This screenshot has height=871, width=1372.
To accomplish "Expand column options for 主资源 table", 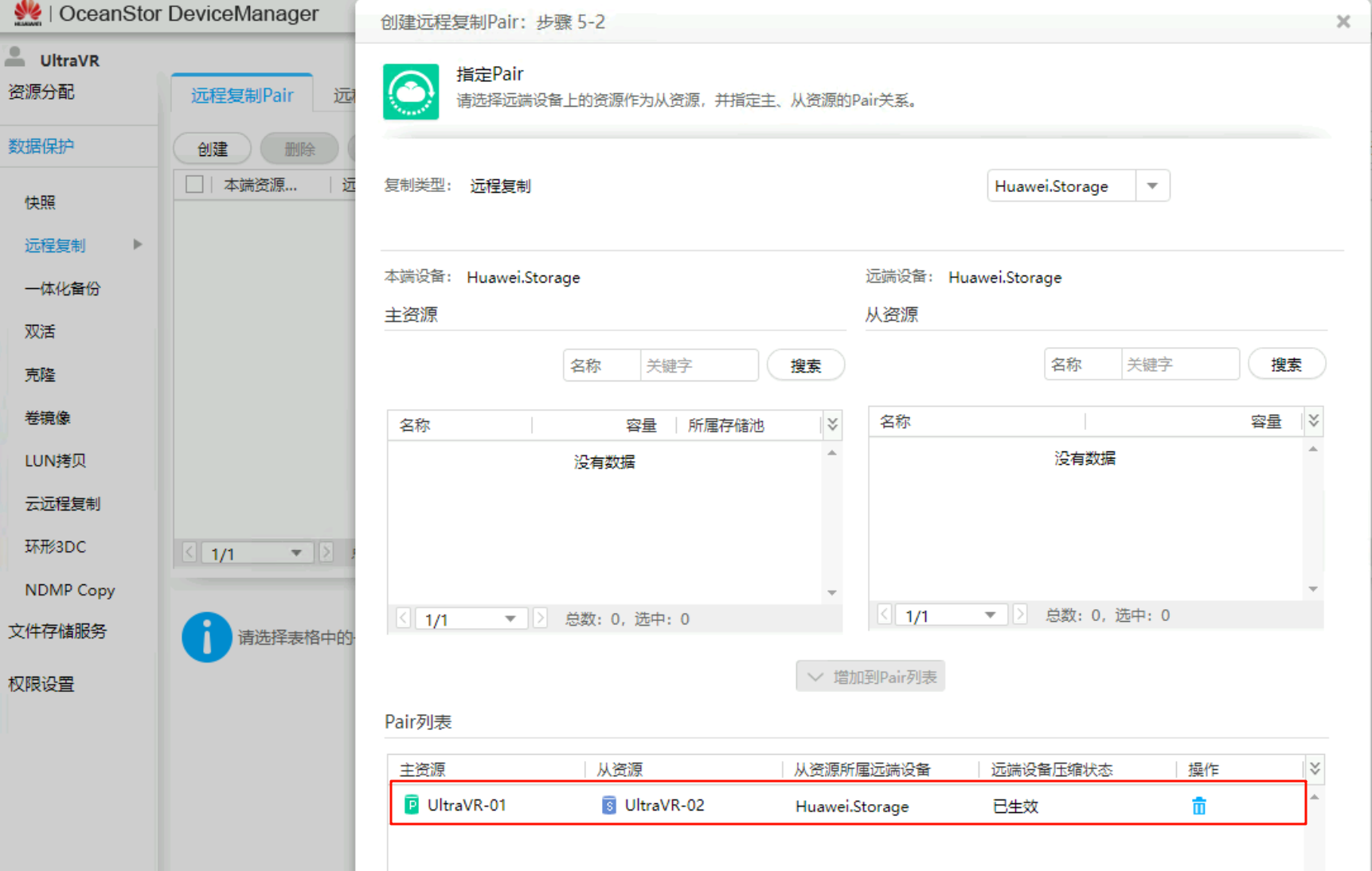I will [832, 424].
